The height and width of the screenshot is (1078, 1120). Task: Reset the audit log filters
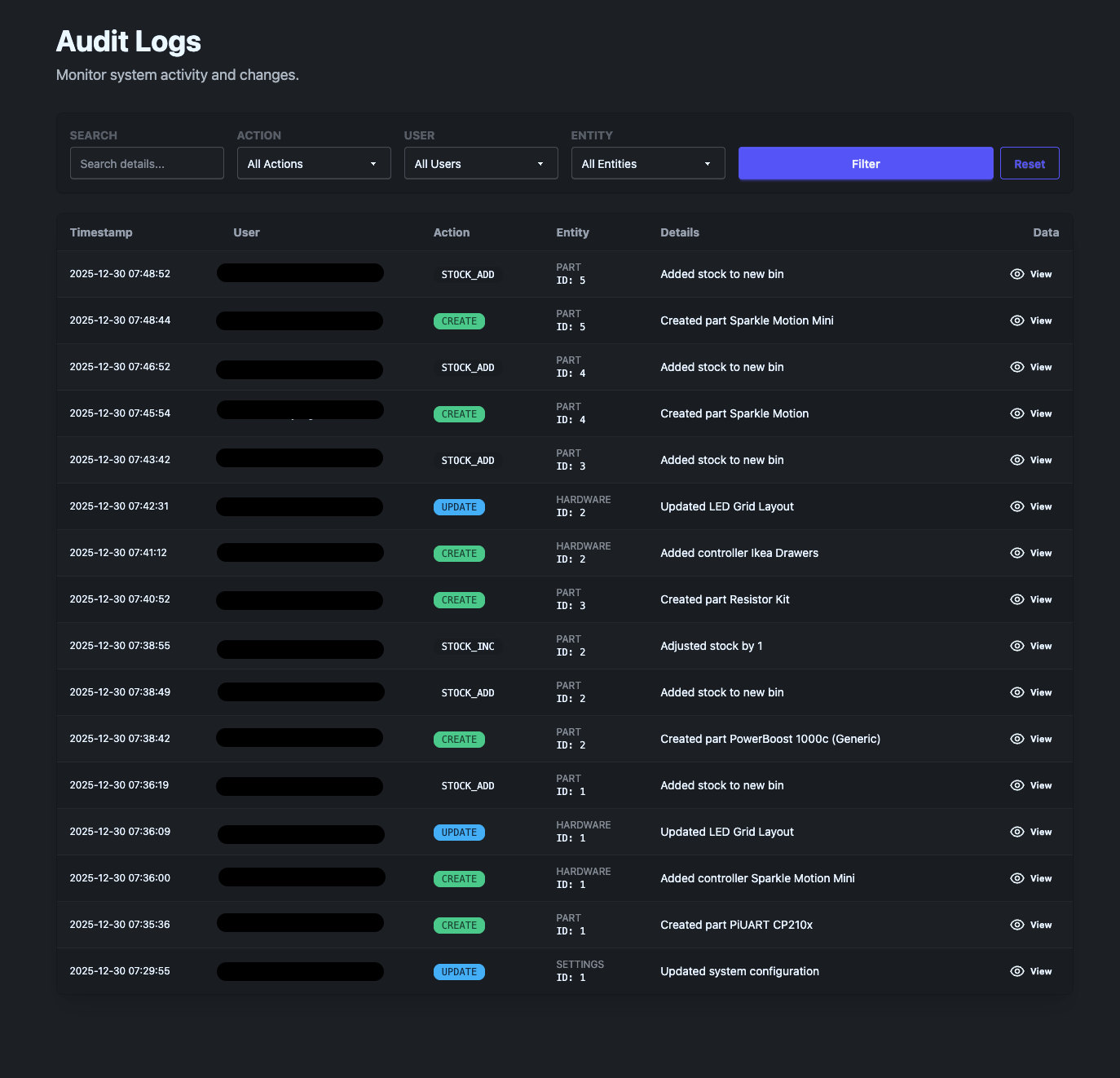pos(1030,163)
